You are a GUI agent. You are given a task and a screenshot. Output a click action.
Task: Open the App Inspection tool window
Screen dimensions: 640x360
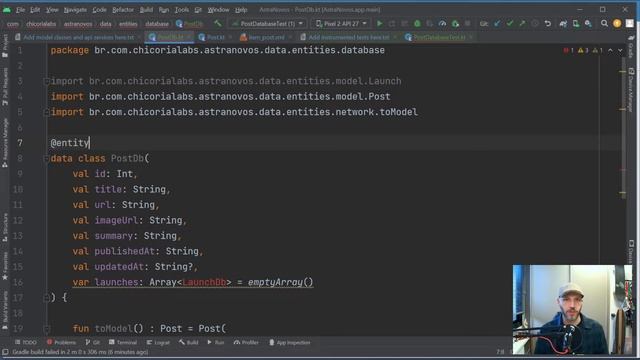tap(290, 342)
